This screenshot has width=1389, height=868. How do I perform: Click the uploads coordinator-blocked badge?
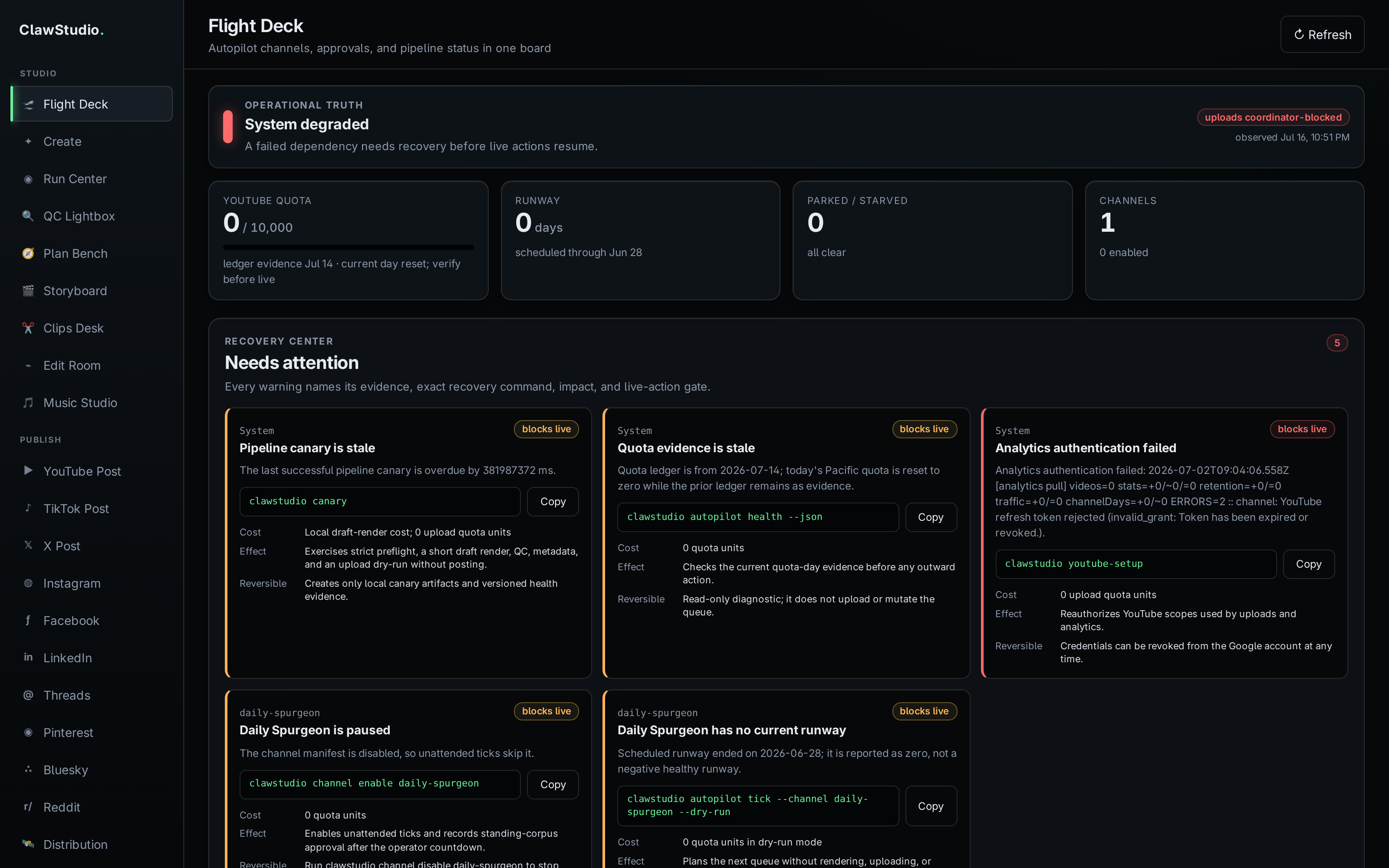[x=1273, y=117]
